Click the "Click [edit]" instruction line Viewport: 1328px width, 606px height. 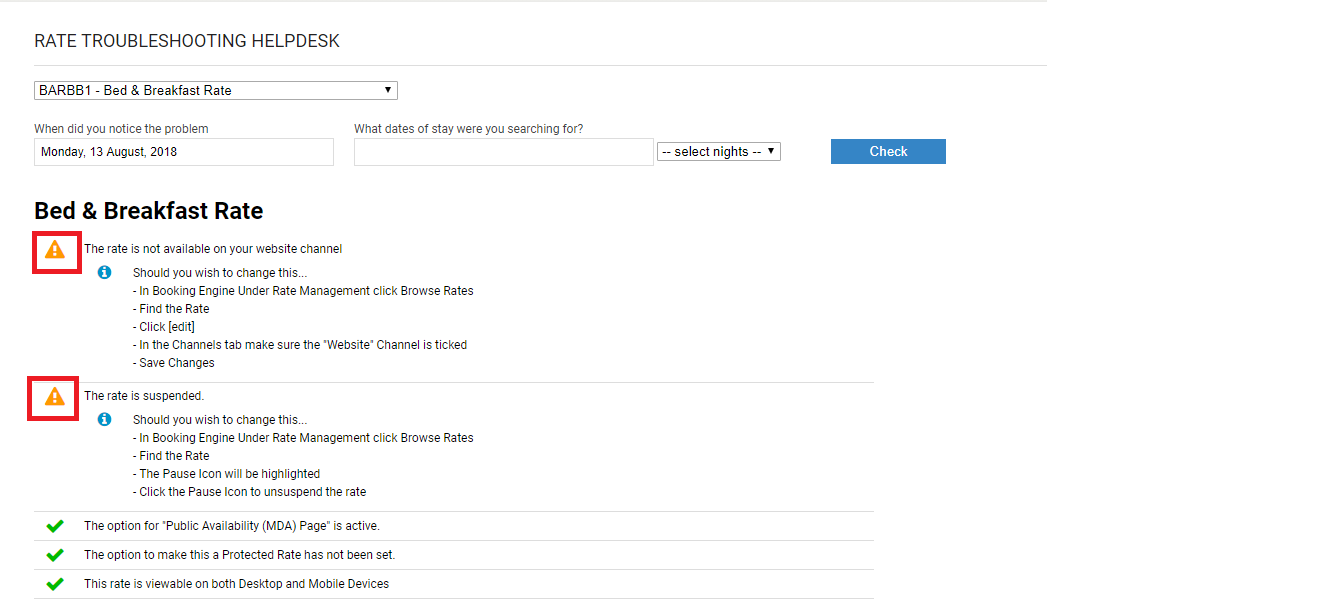coord(166,327)
